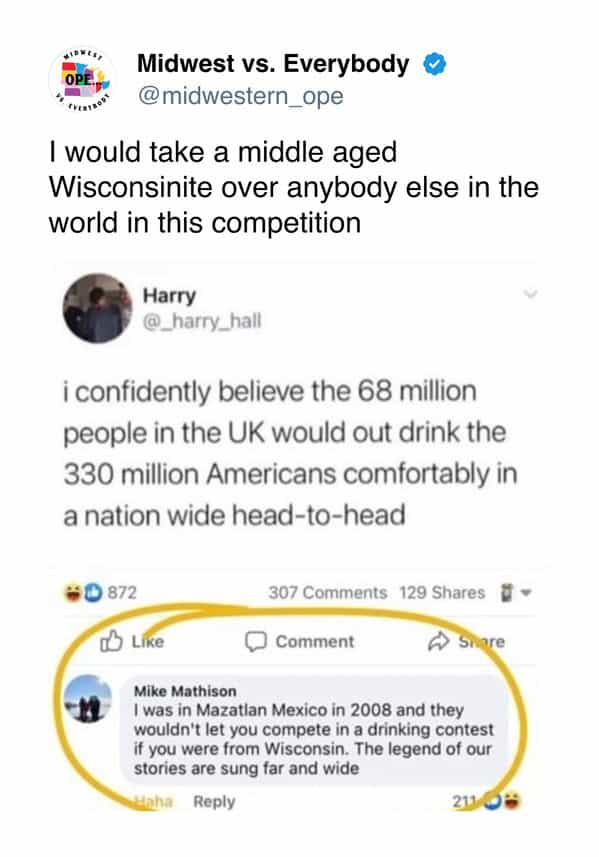Click the blue like reaction beside 872

93,592
